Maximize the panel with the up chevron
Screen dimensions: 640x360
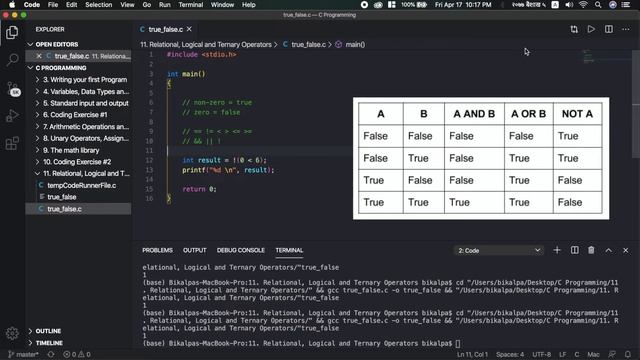(609, 250)
